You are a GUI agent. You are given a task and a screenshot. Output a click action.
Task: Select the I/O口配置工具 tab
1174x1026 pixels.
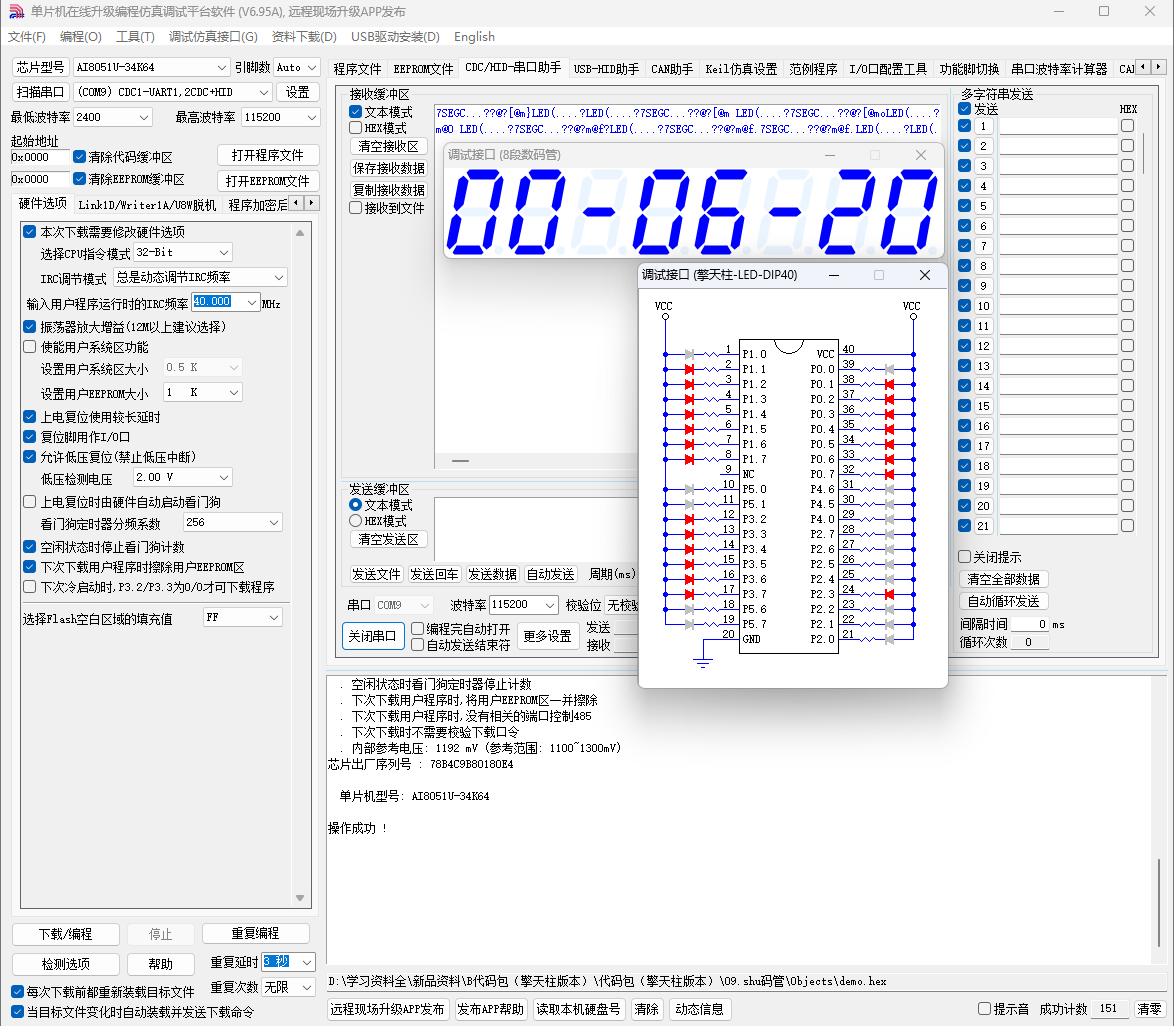click(x=888, y=69)
